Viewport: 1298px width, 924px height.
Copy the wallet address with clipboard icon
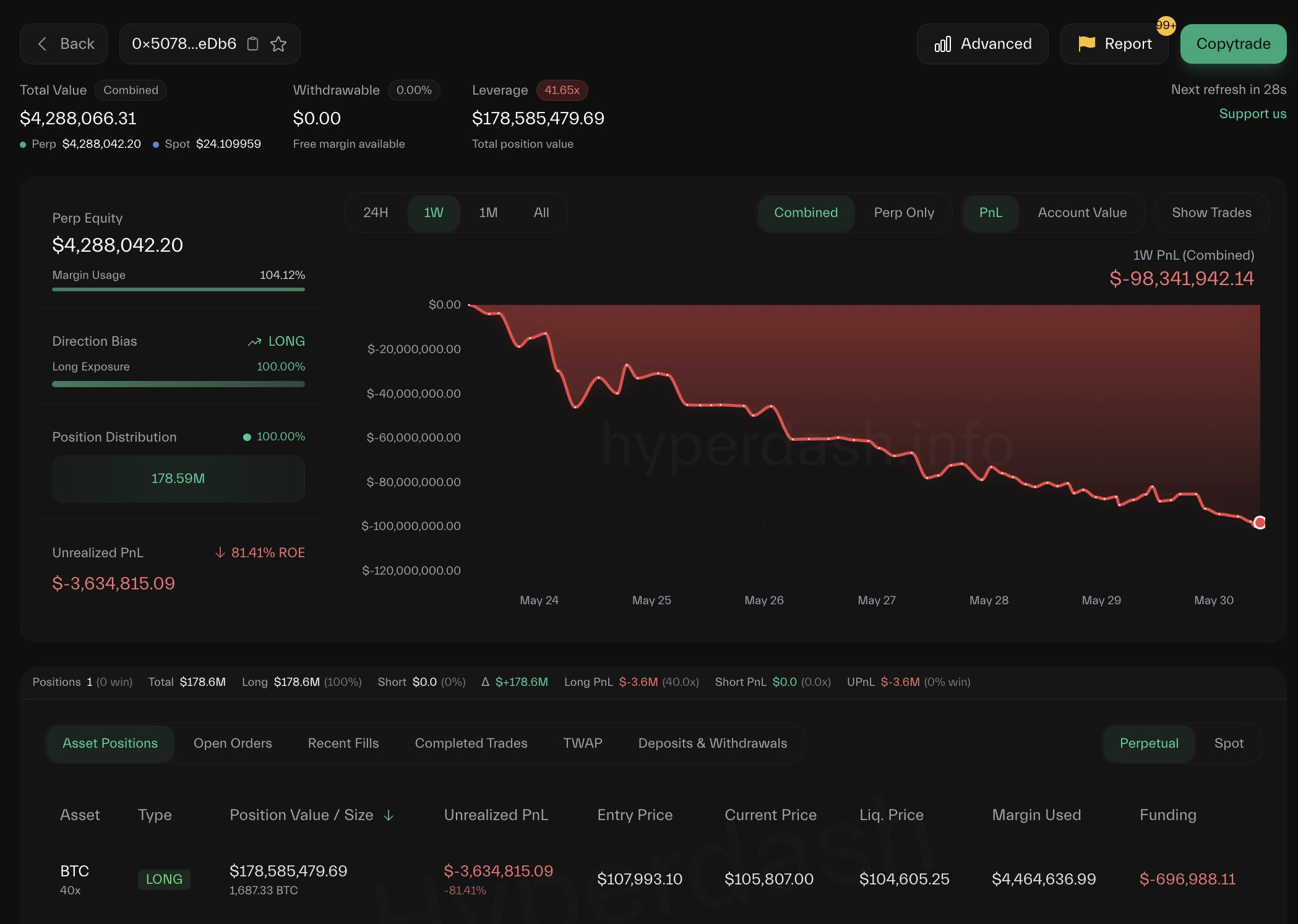[252, 44]
